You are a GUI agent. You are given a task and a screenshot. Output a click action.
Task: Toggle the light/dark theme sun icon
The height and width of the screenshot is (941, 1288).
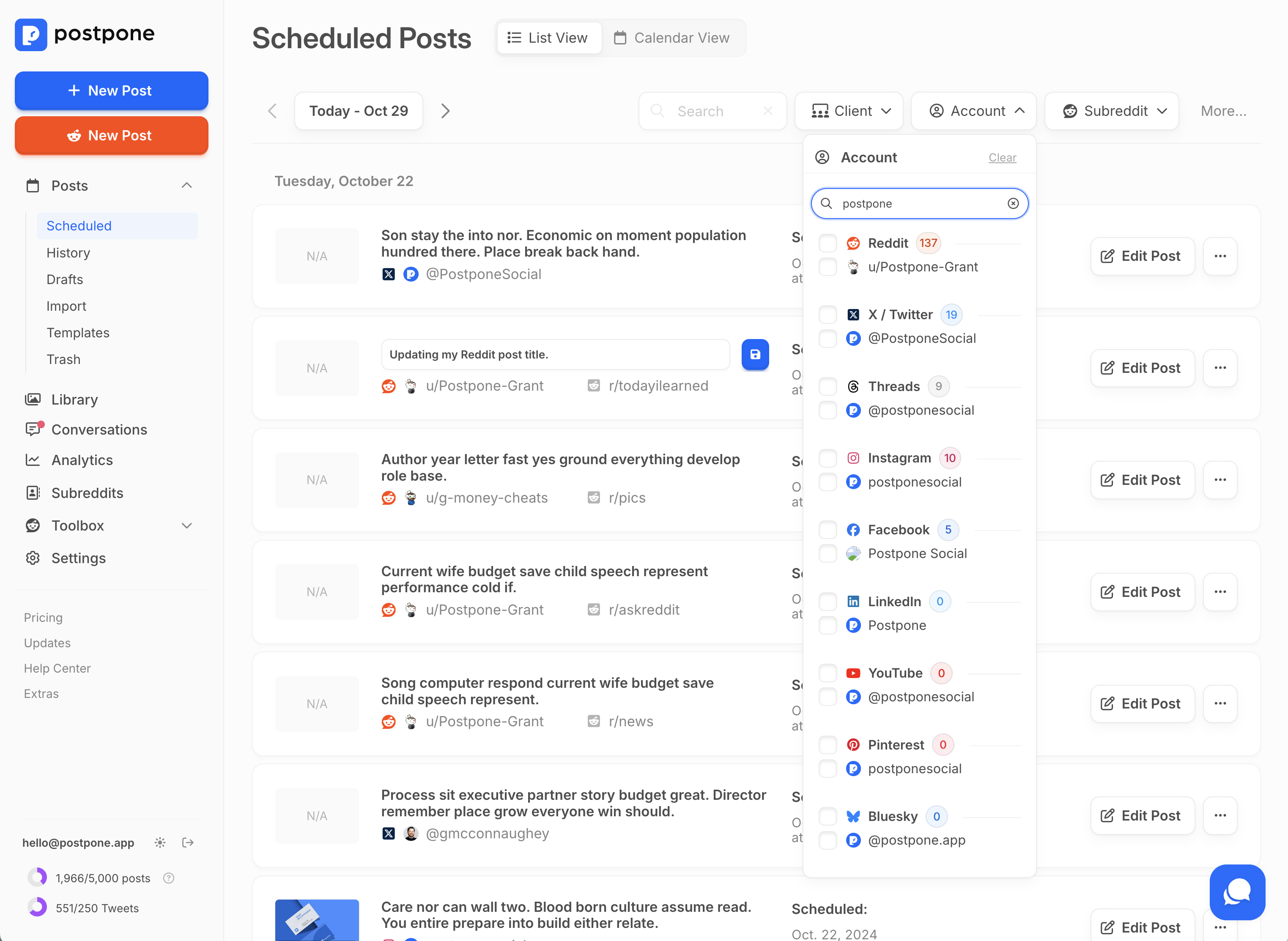click(160, 843)
